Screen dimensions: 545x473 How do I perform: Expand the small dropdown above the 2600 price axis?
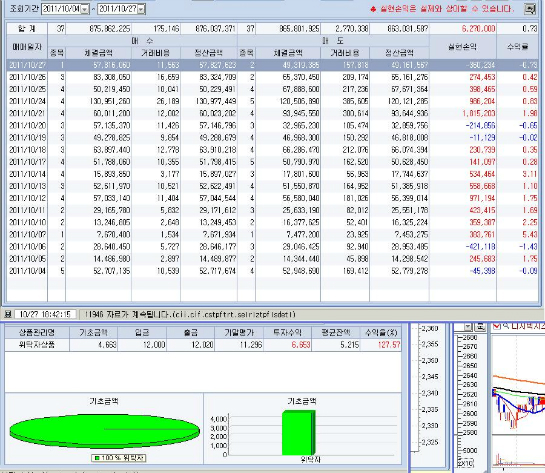point(469,327)
